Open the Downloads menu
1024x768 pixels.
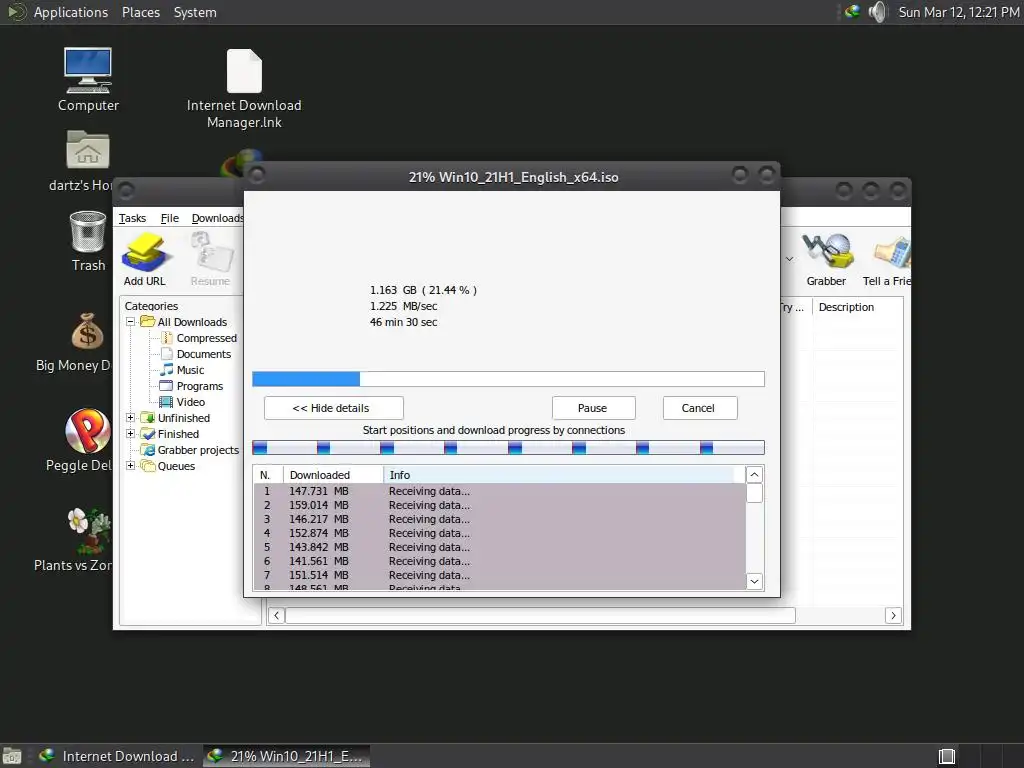[x=217, y=218]
